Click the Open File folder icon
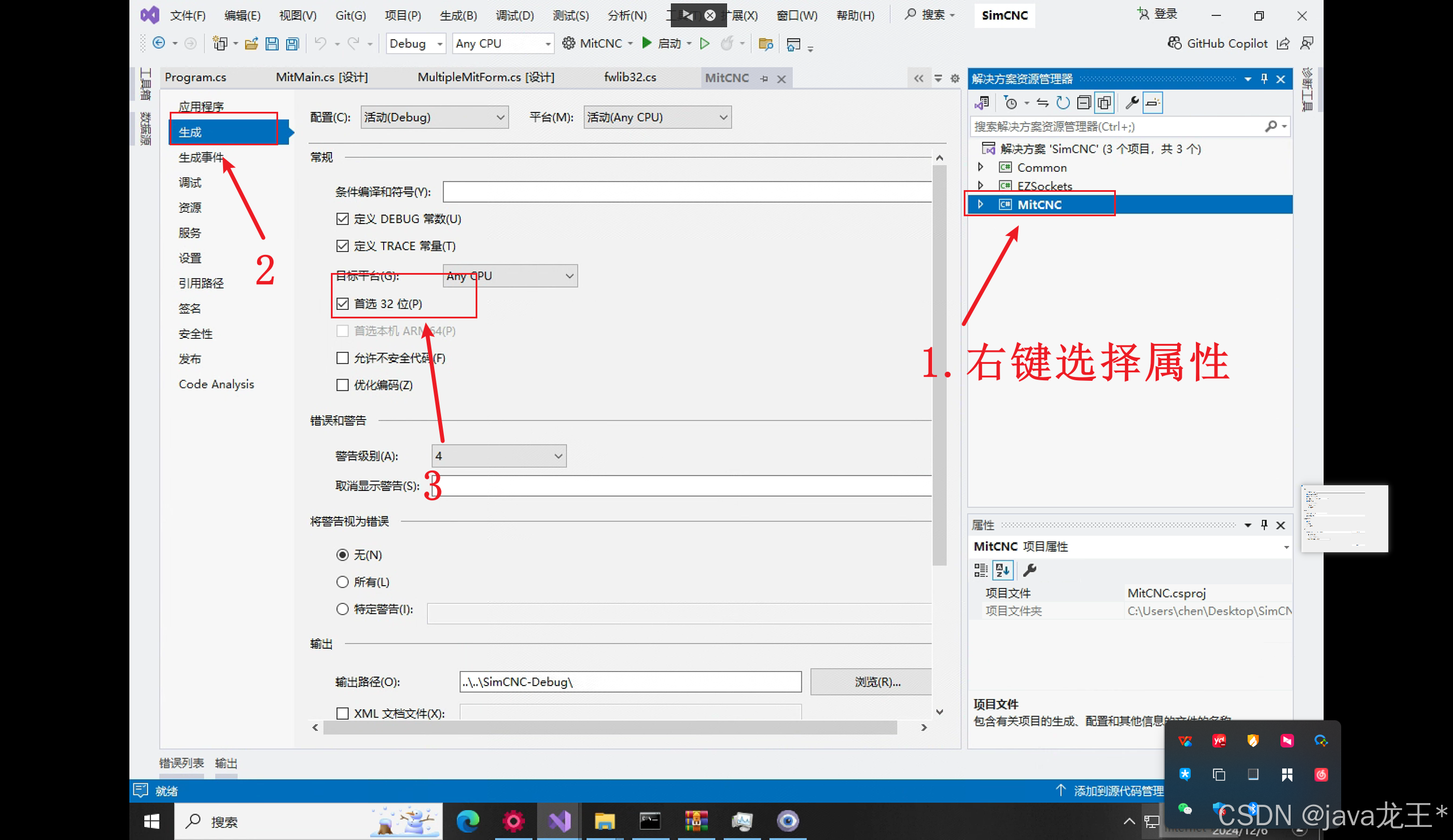 pyautogui.click(x=251, y=44)
